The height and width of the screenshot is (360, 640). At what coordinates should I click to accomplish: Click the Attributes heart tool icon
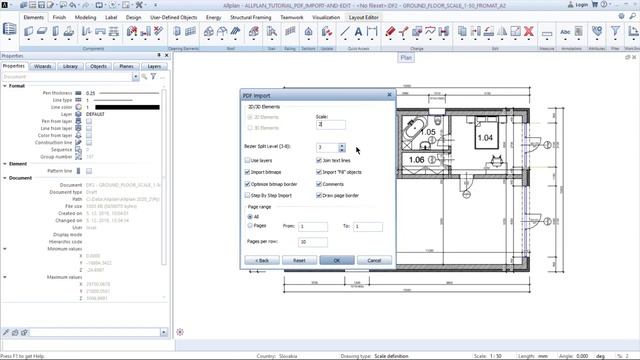[597, 31]
